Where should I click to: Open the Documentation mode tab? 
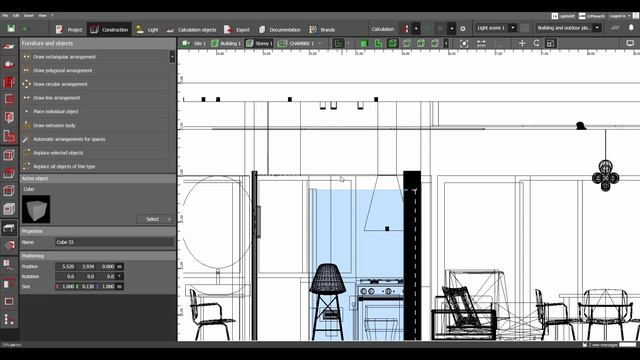[x=280, y=29]
